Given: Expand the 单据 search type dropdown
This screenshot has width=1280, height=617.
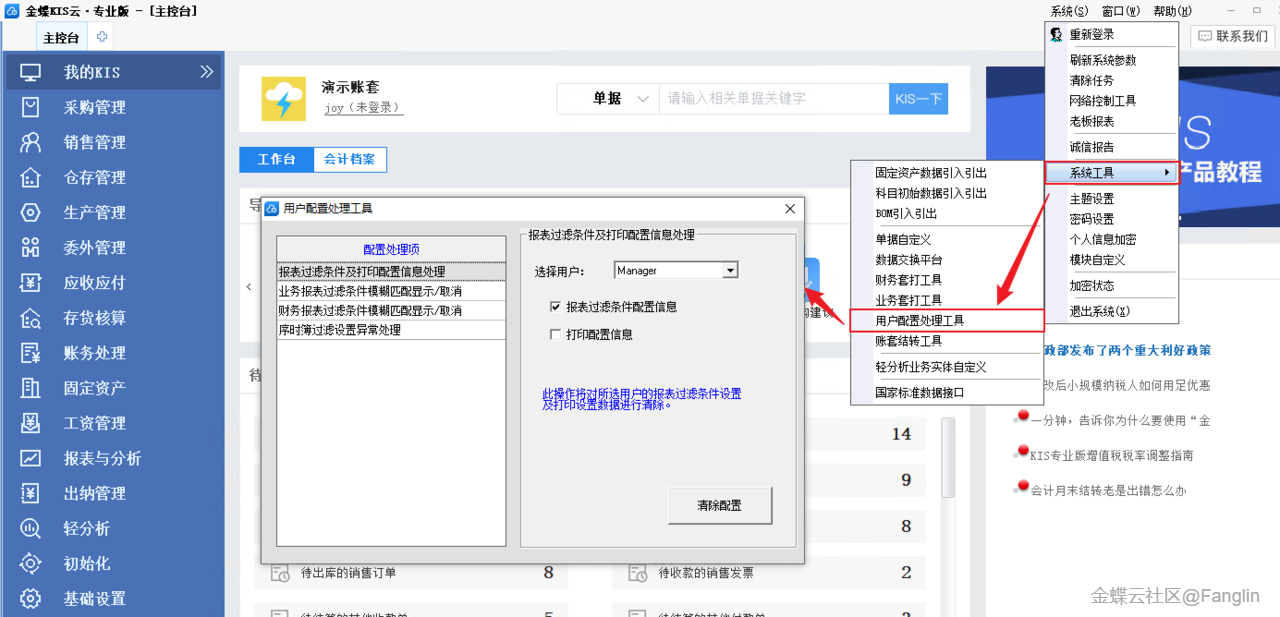Looking at the screenshot, I should [642, 99].
